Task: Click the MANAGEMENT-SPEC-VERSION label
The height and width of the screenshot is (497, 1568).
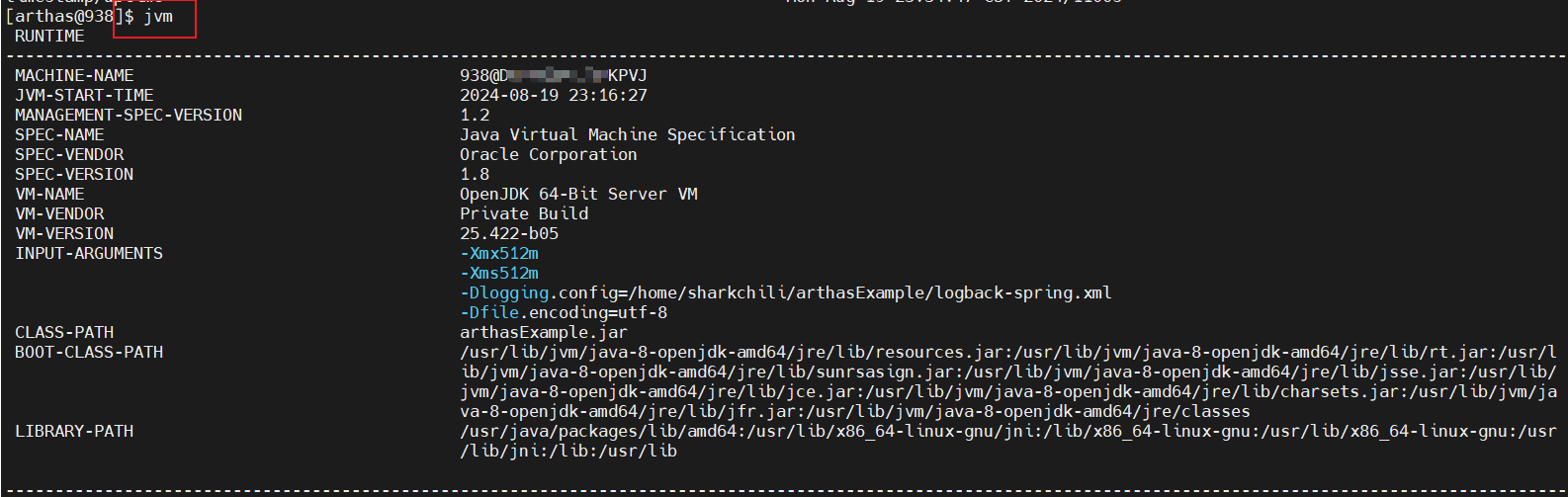Action: 129,116
